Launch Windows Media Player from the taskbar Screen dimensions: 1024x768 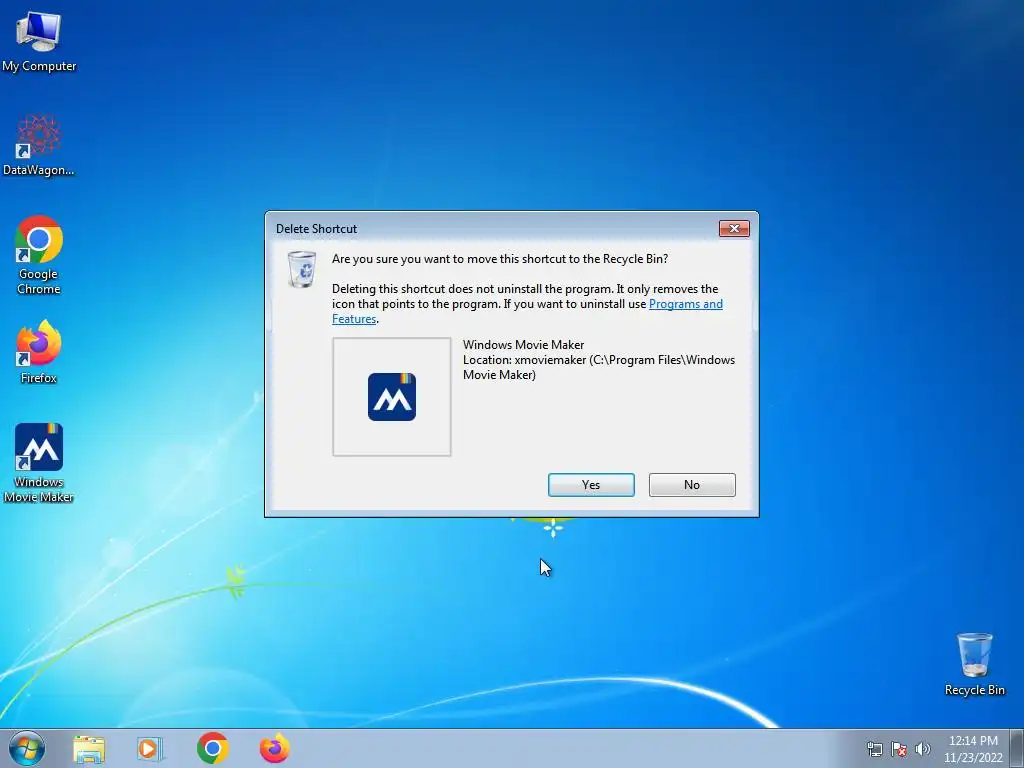150,749
